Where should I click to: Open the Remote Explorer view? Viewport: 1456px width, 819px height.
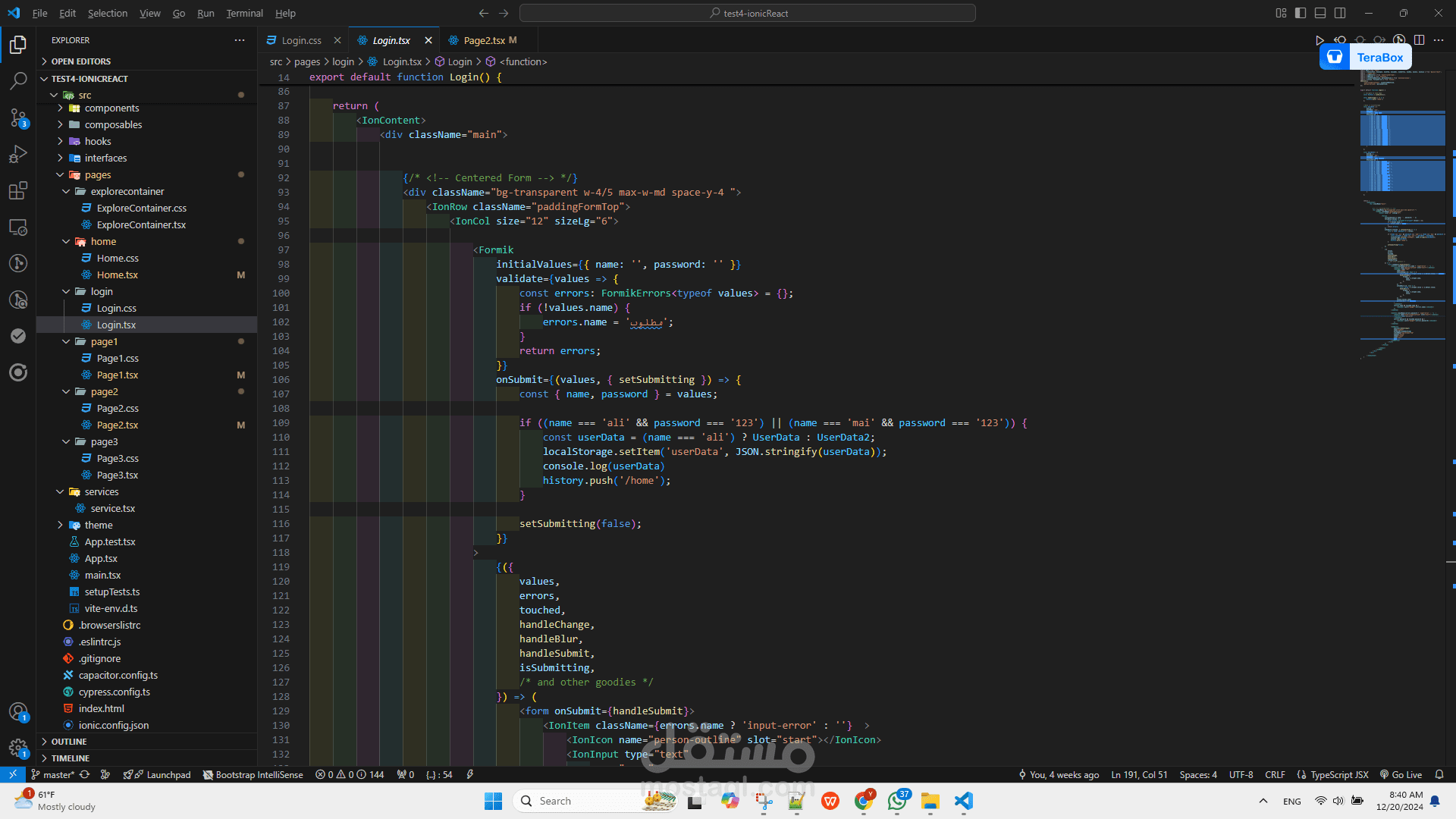pos(18,227)
